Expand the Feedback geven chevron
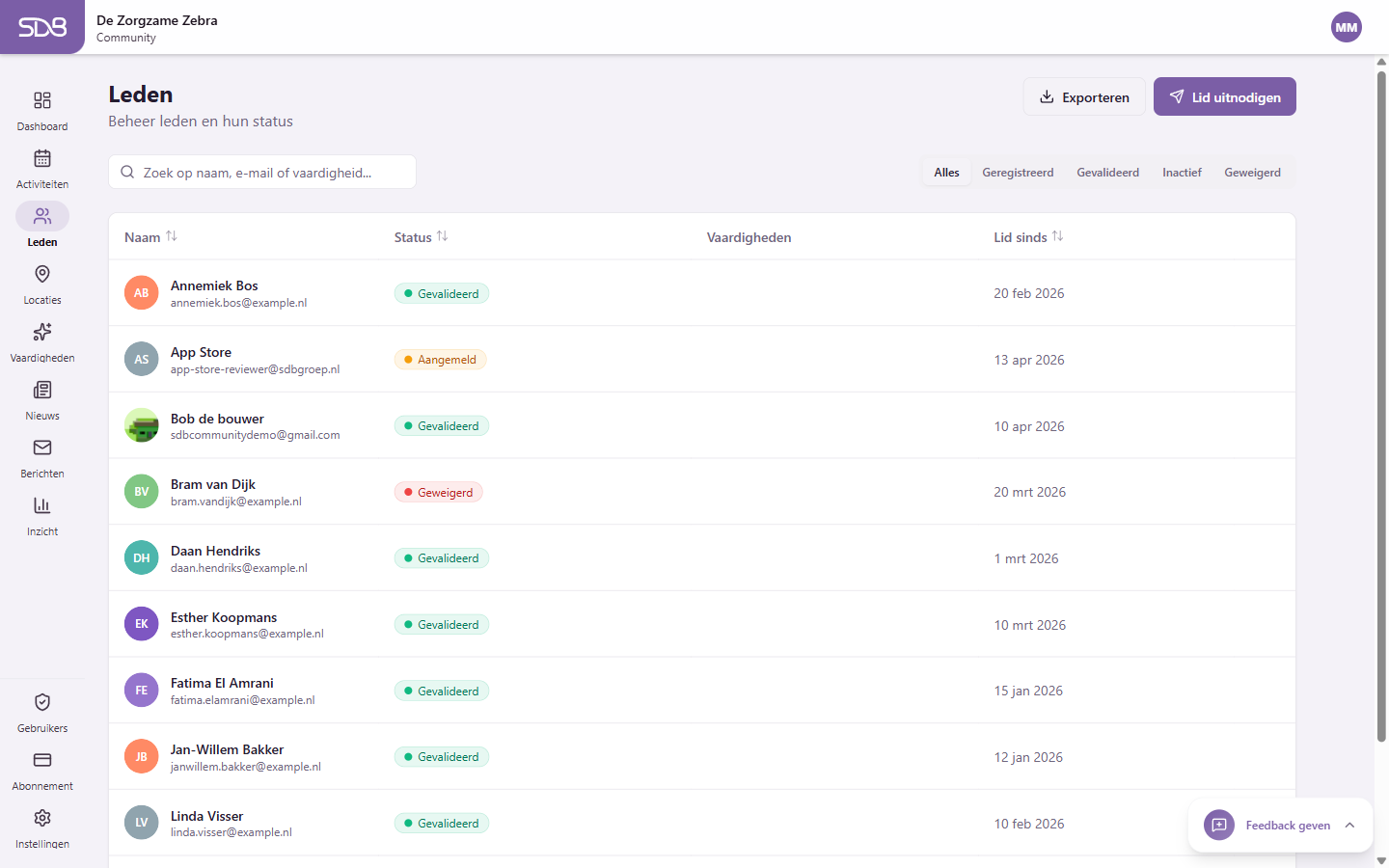 coord(1349,826)
